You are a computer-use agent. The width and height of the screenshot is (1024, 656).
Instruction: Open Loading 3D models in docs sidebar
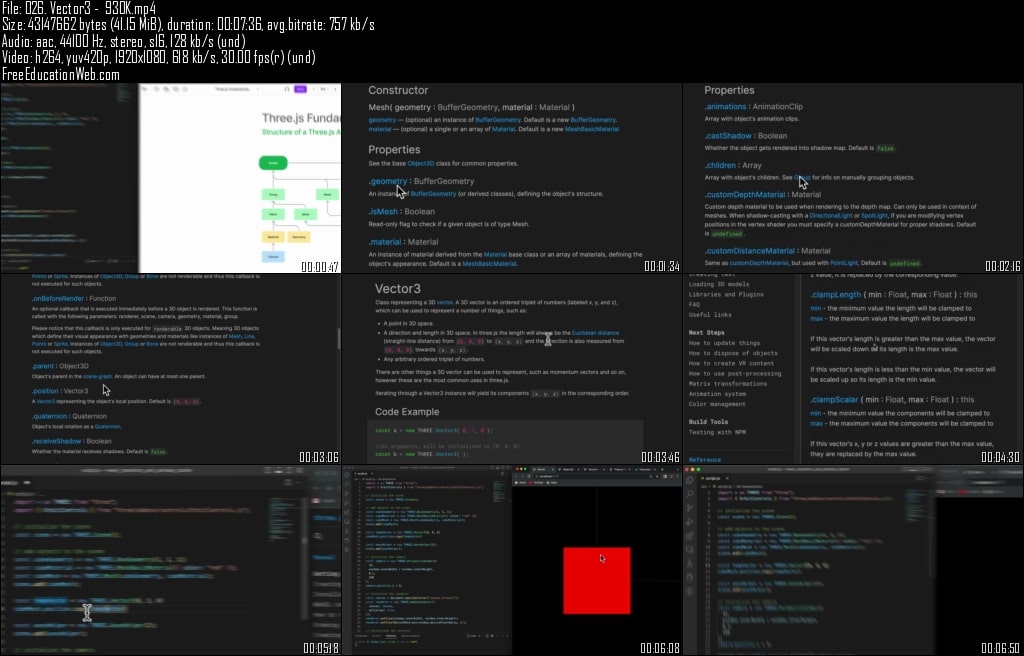coord(719,284)
